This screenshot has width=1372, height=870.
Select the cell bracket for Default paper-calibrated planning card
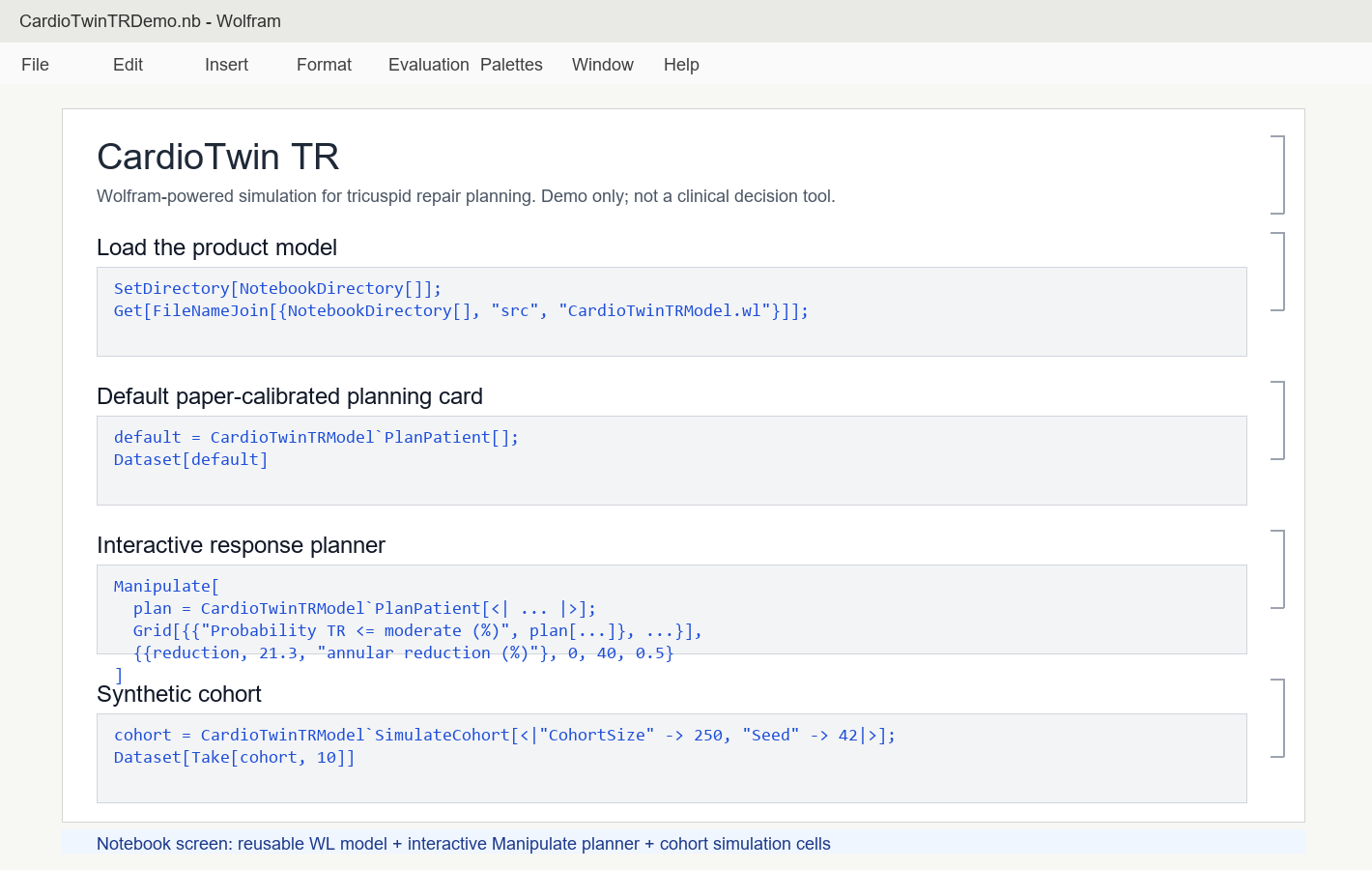click(x=1277, y=420)
